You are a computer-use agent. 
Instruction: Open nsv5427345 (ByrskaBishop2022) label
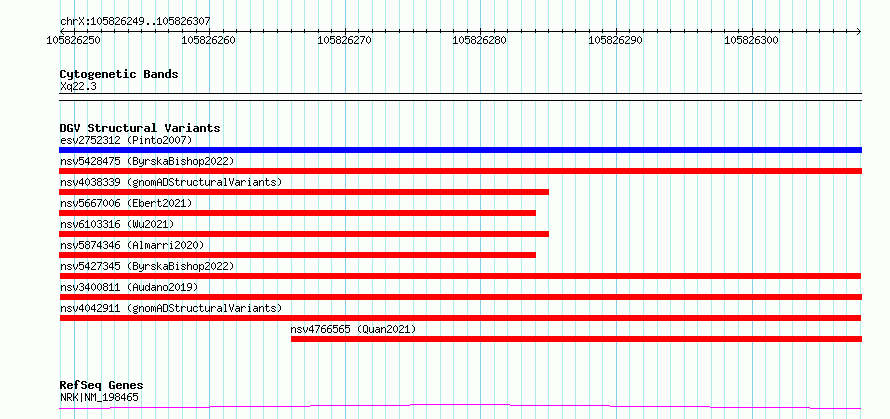147,266
